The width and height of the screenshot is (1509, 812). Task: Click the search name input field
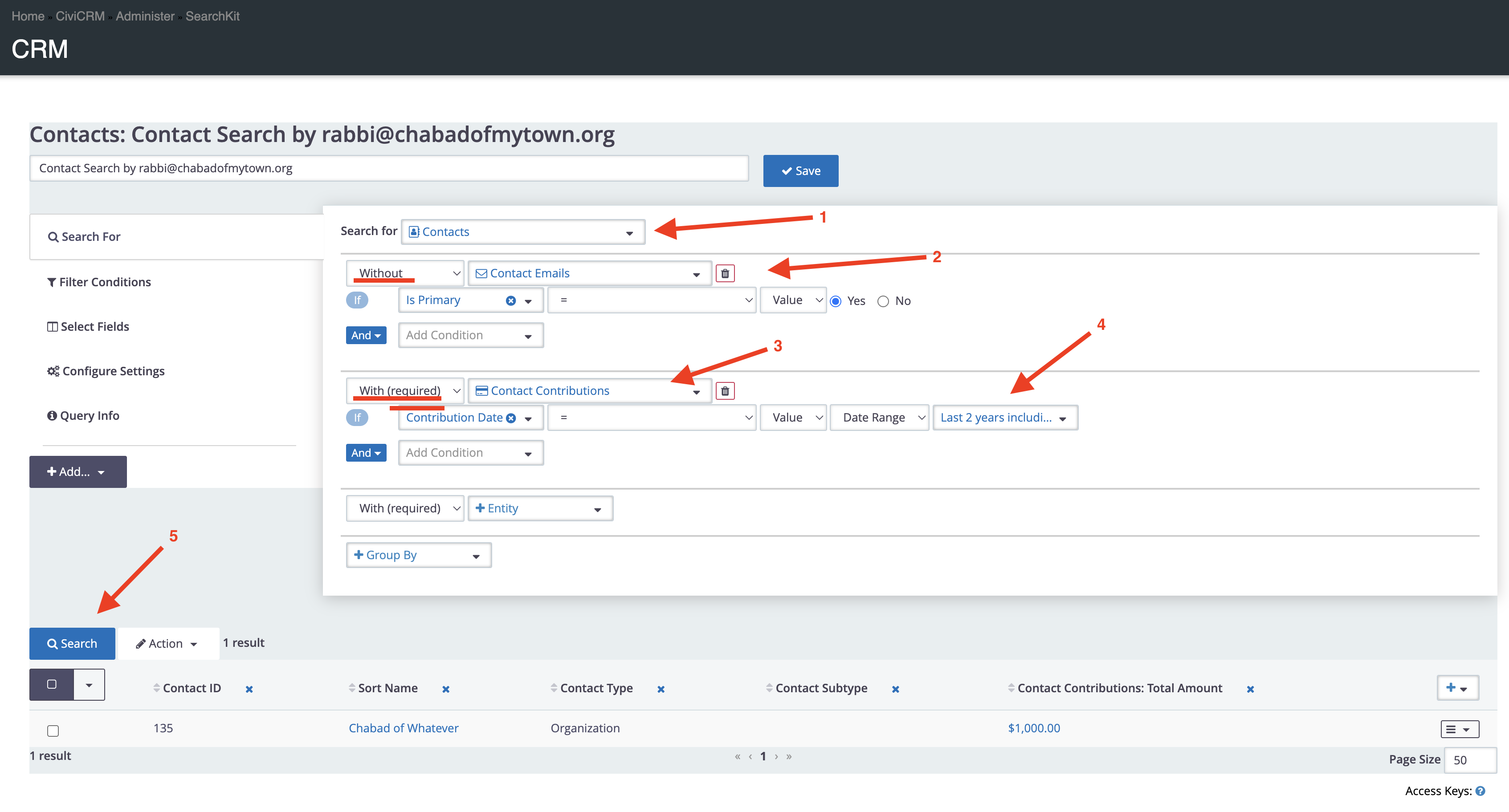[x=389, y=169]
